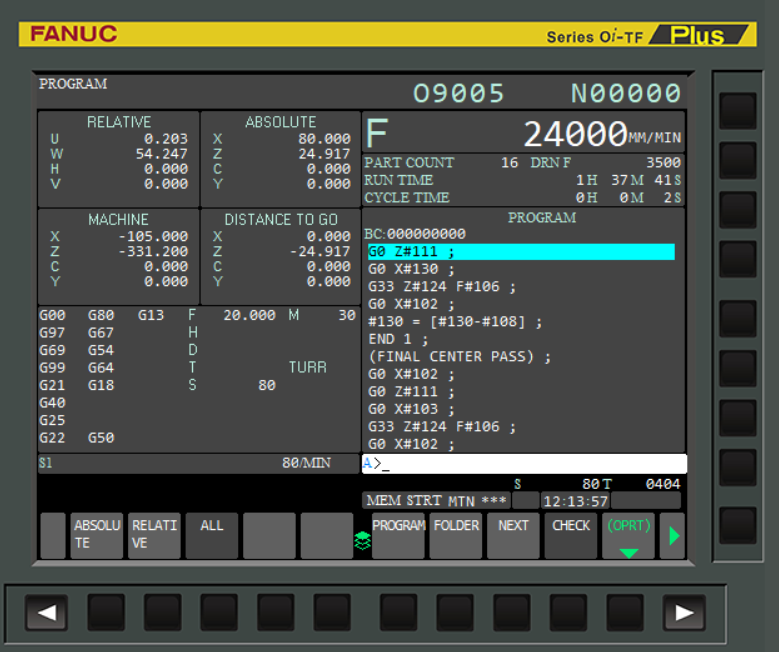Select the ALL position soft key

tap(212, 535)
